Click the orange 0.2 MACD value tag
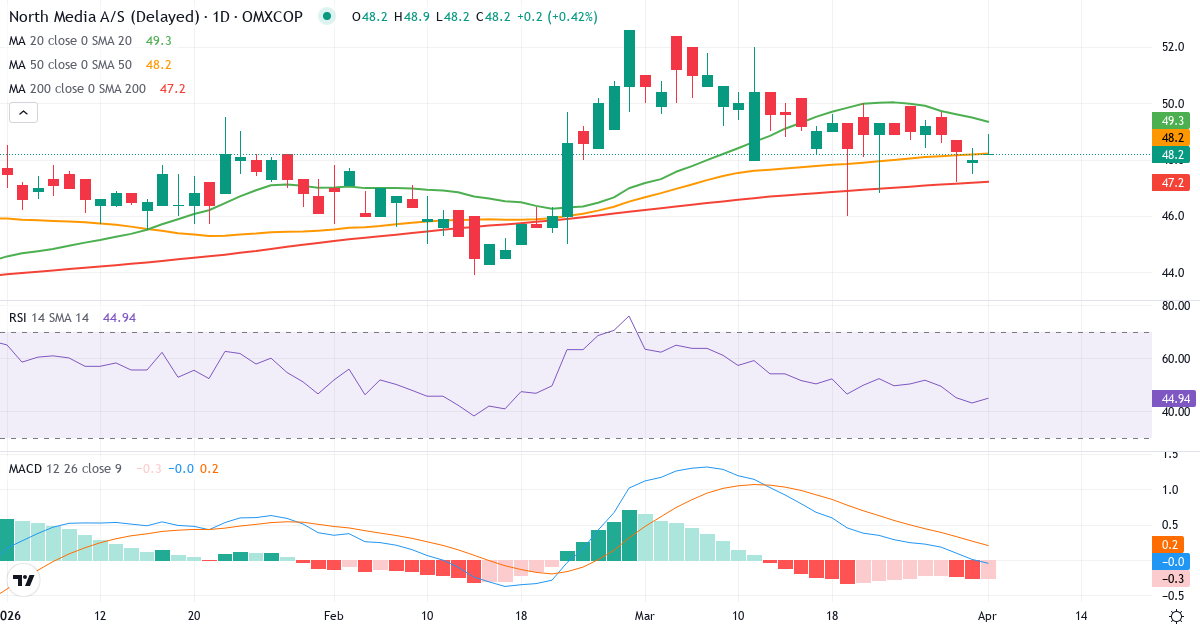Viewport: 1200px width, 630px height. 1168,543
